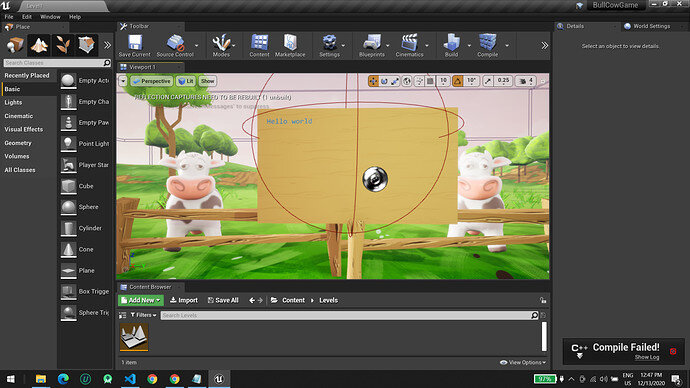This screenshot has height=388, width=690.
Task: Open the Settings toolbar icon
Action: coord(329,46)
